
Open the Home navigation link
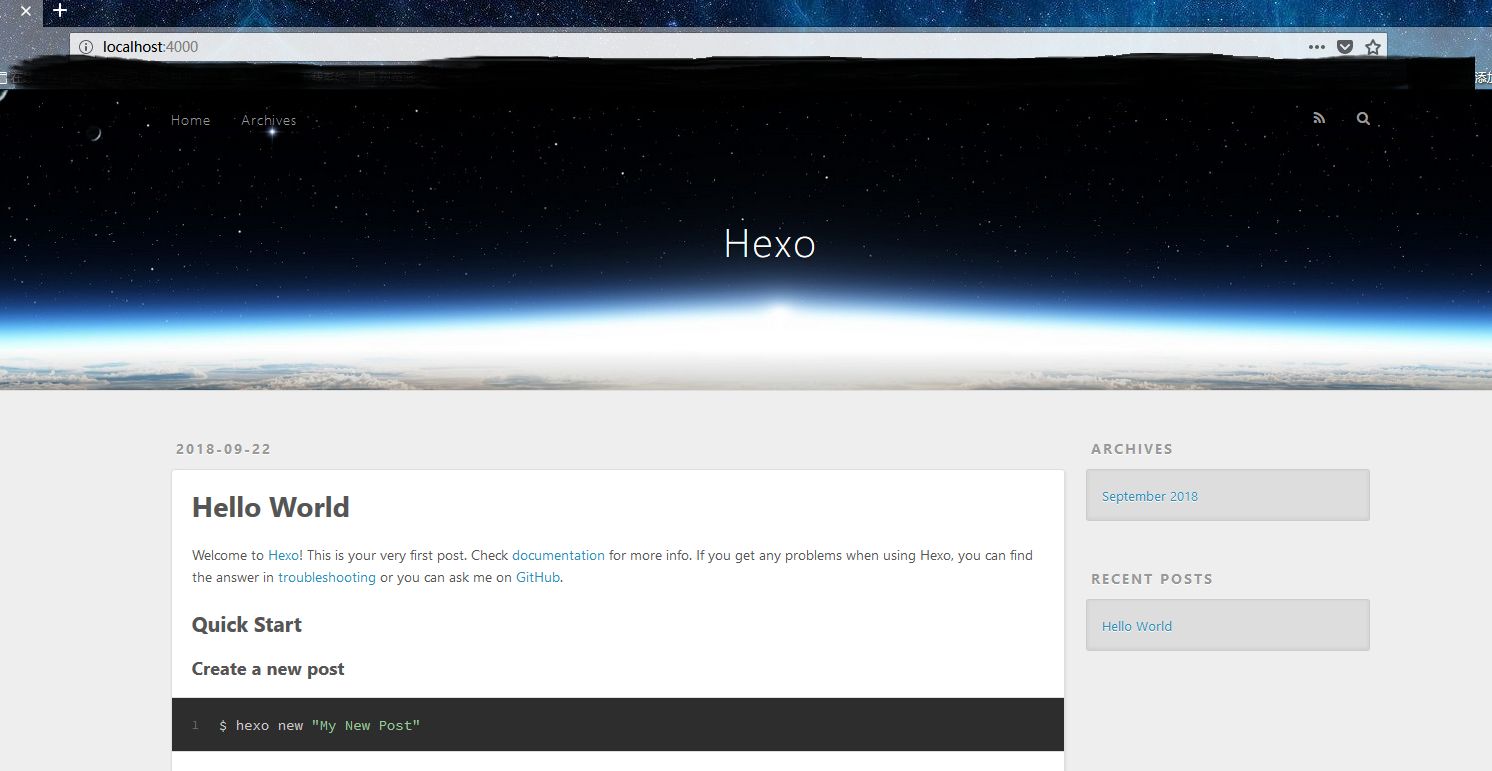(191, 120)
